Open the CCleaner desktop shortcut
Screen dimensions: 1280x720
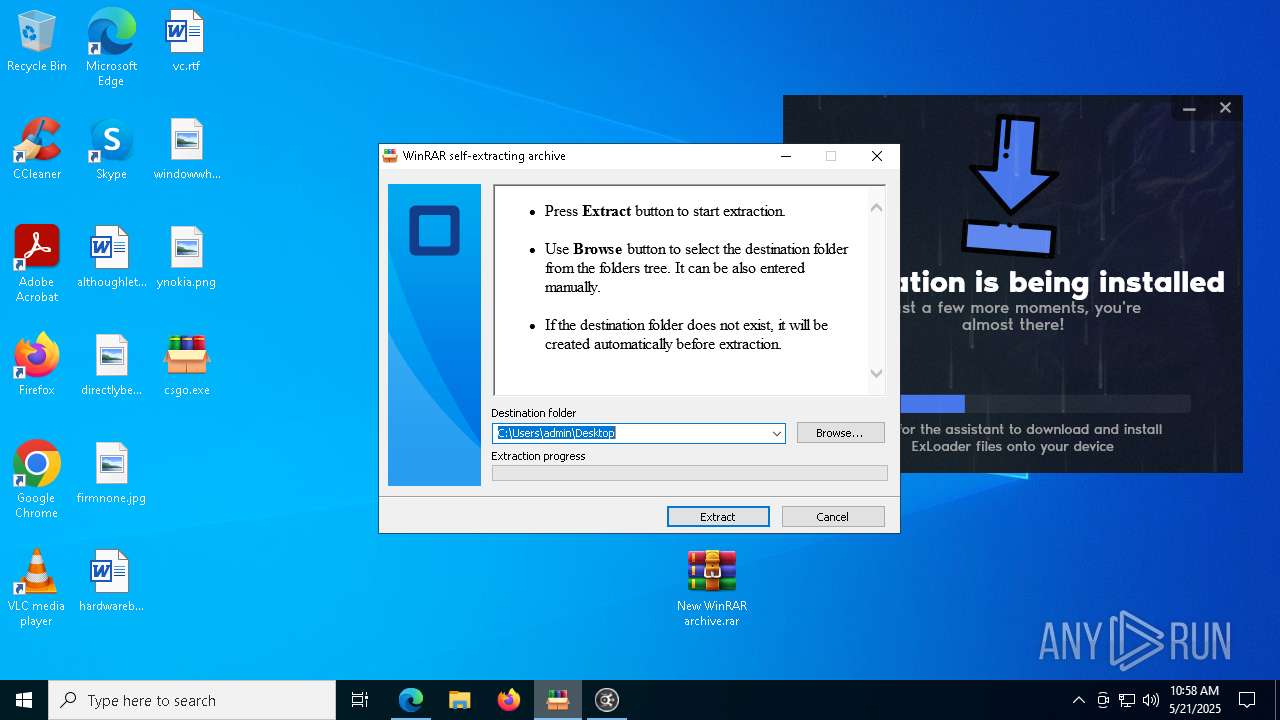tap(37, 149)
